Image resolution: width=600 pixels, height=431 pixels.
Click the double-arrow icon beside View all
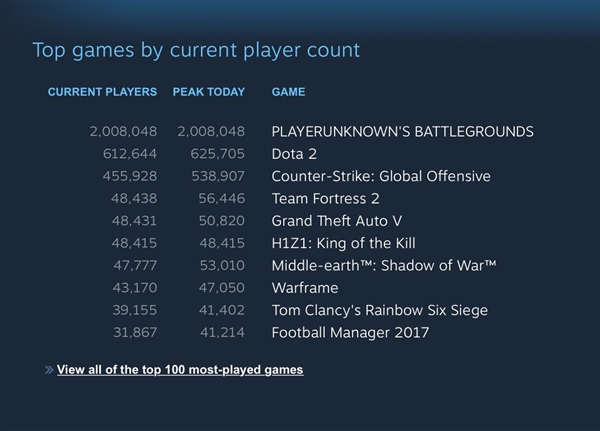pos(49,370)
